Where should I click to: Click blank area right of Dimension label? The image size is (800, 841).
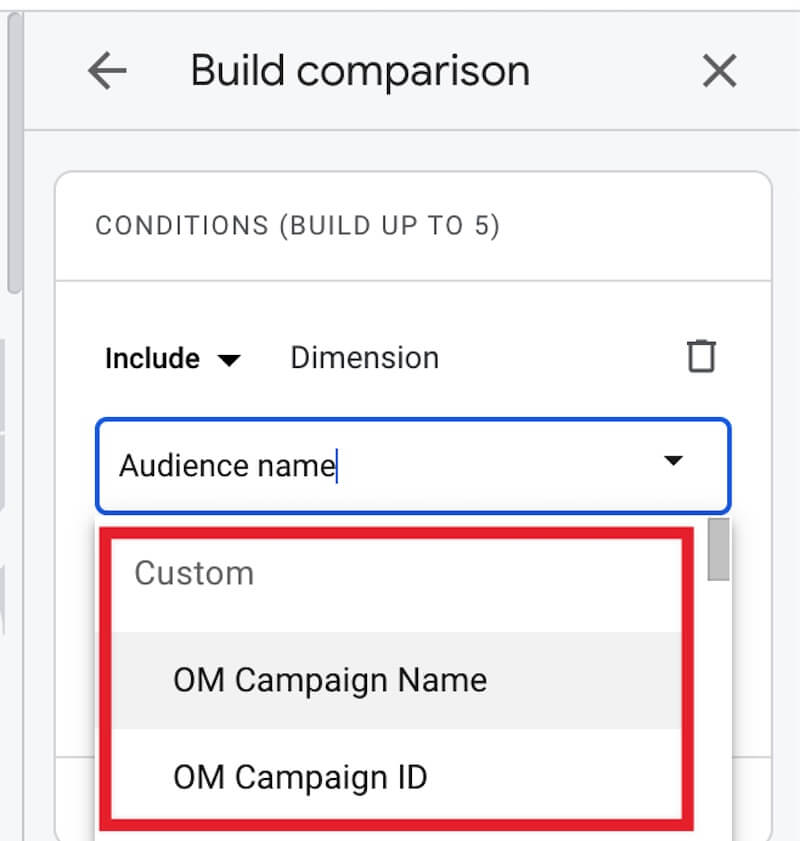[x=560, y=358]
